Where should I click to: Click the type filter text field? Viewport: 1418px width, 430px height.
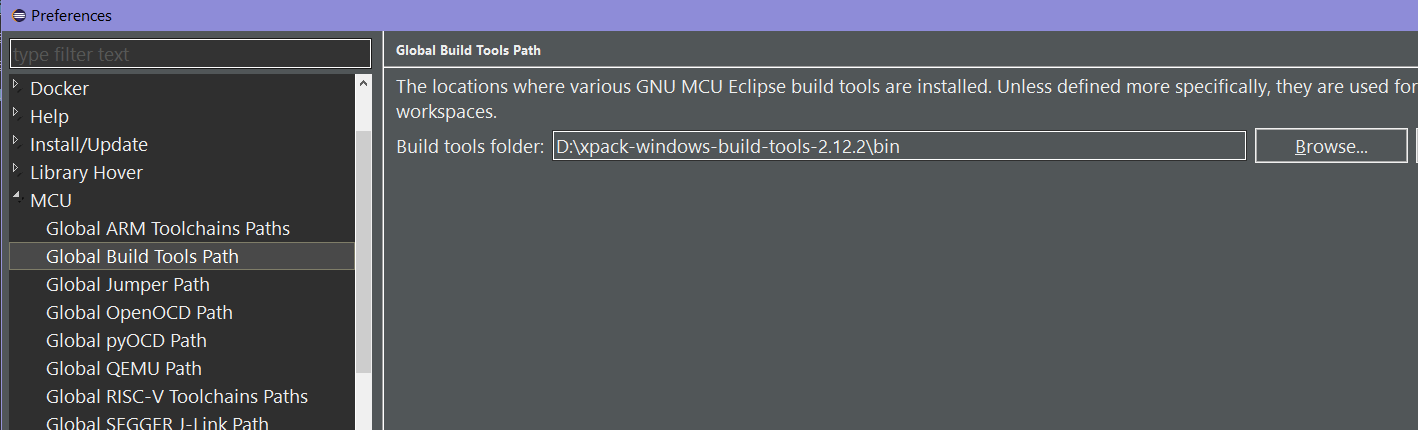click(190, 54)
